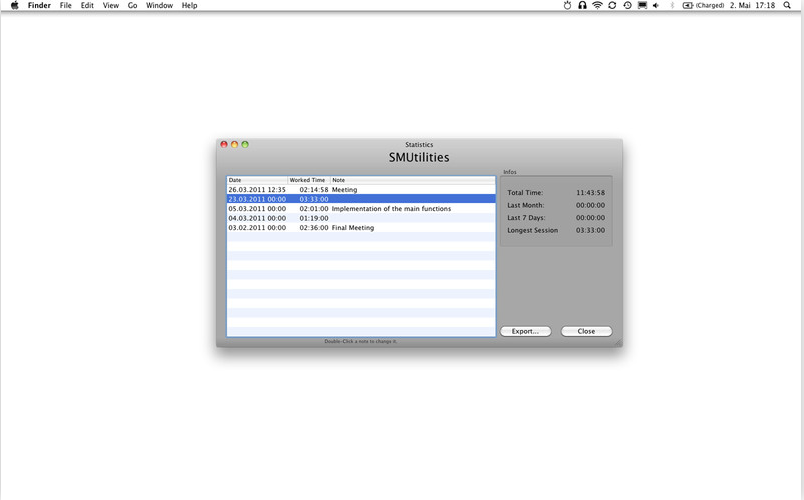
Task: Open the battery status (Charged) menu
Action: pos(703,5)
